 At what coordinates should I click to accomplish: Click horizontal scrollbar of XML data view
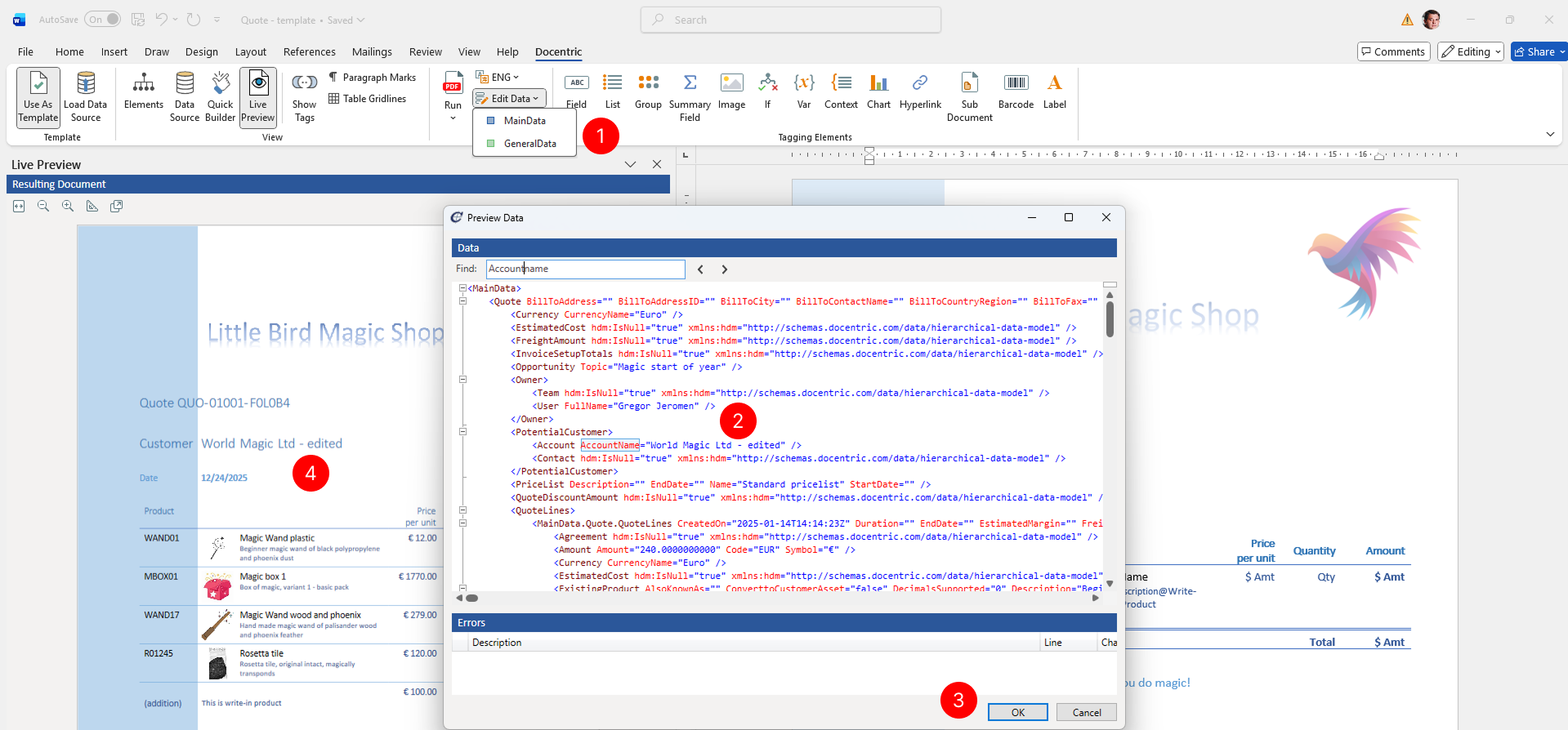[471, 599]
